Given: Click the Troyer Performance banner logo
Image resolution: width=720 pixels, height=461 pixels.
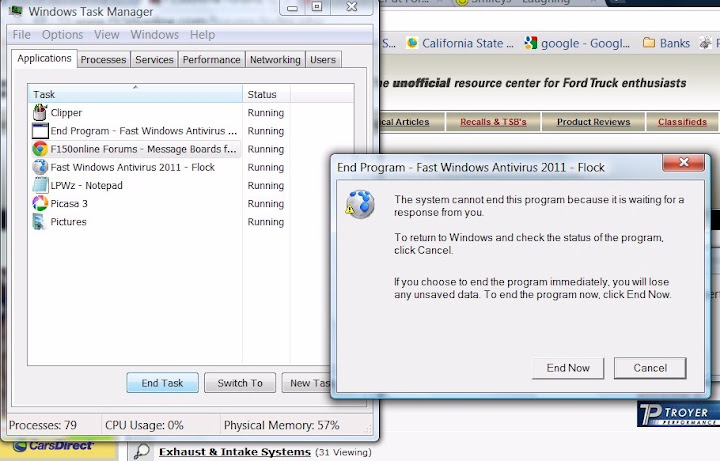Looking at the screenshot, I should click(x=678, y=414).
